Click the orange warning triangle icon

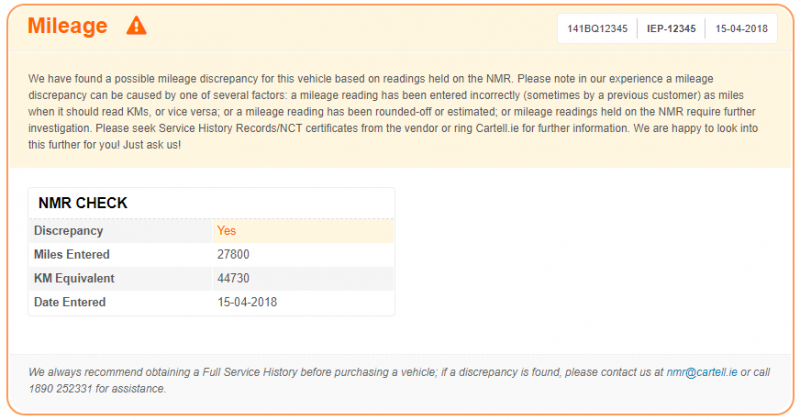(x=136, y=26)
